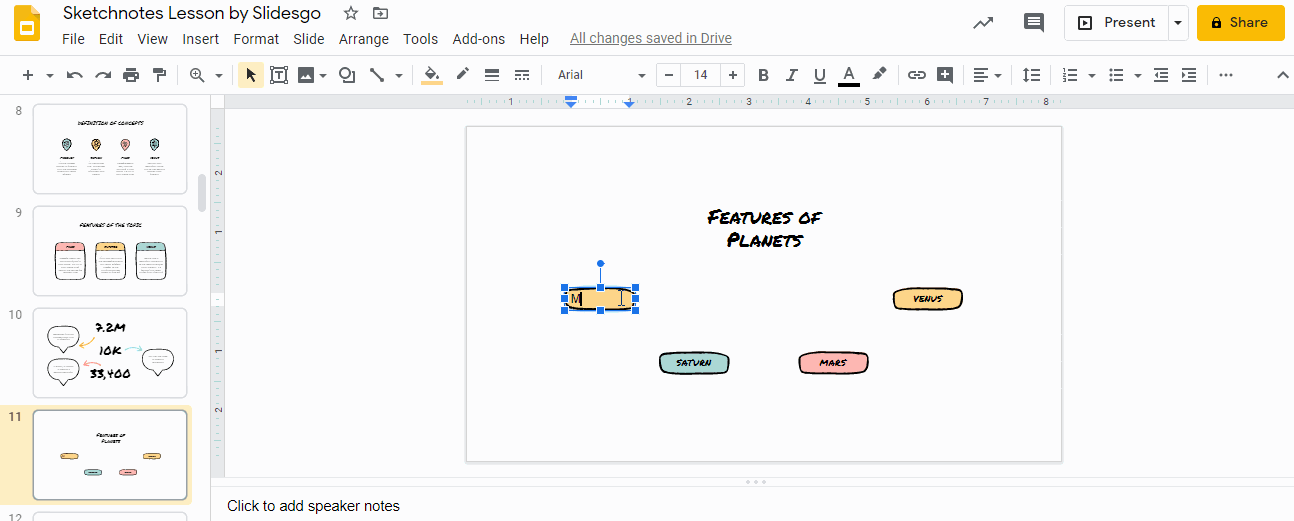Open the Border color pencil
The width and height of the screenshot is (1294, 521).
(462, 75)
